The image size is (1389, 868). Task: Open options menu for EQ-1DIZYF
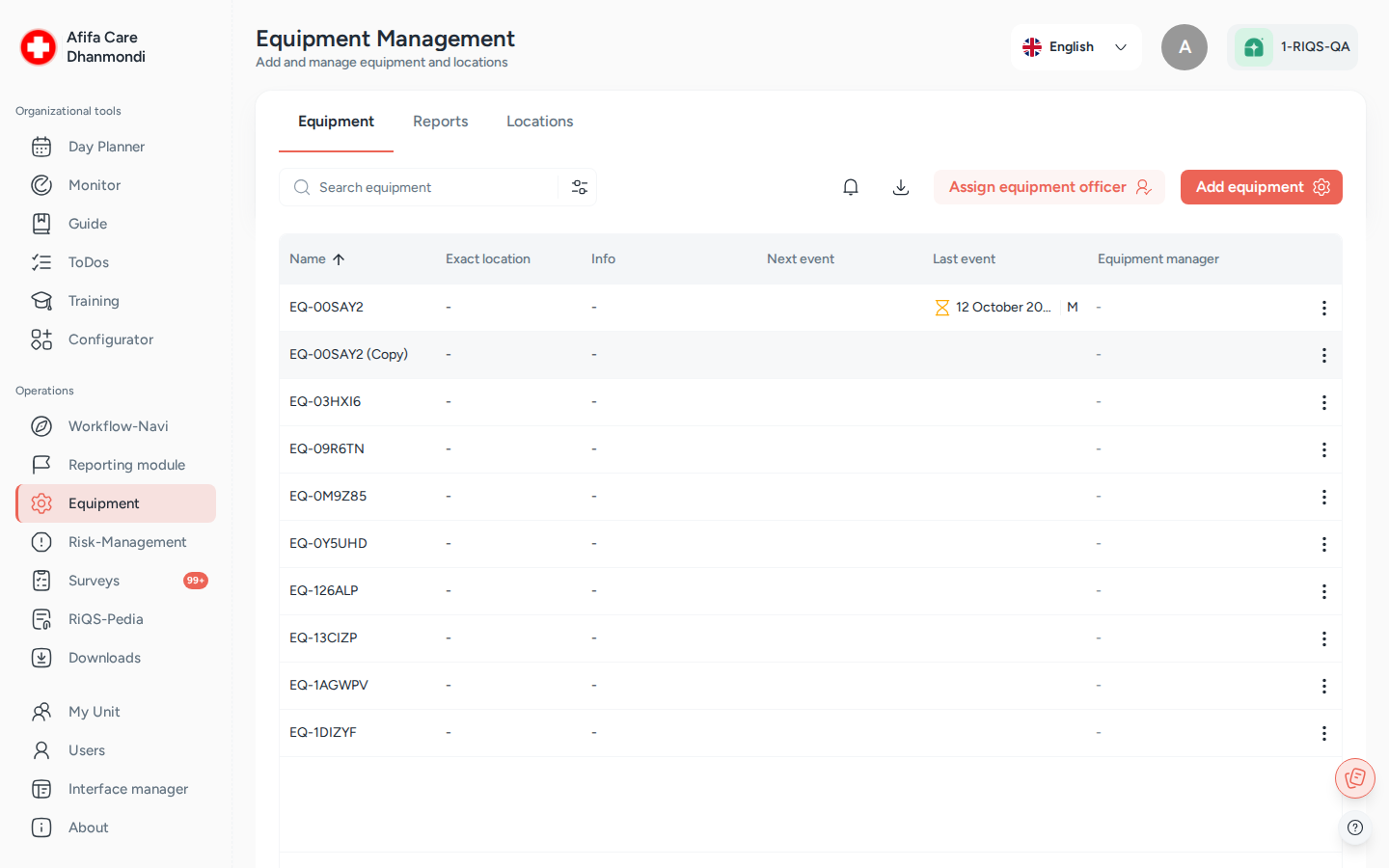coord(1324,733)
